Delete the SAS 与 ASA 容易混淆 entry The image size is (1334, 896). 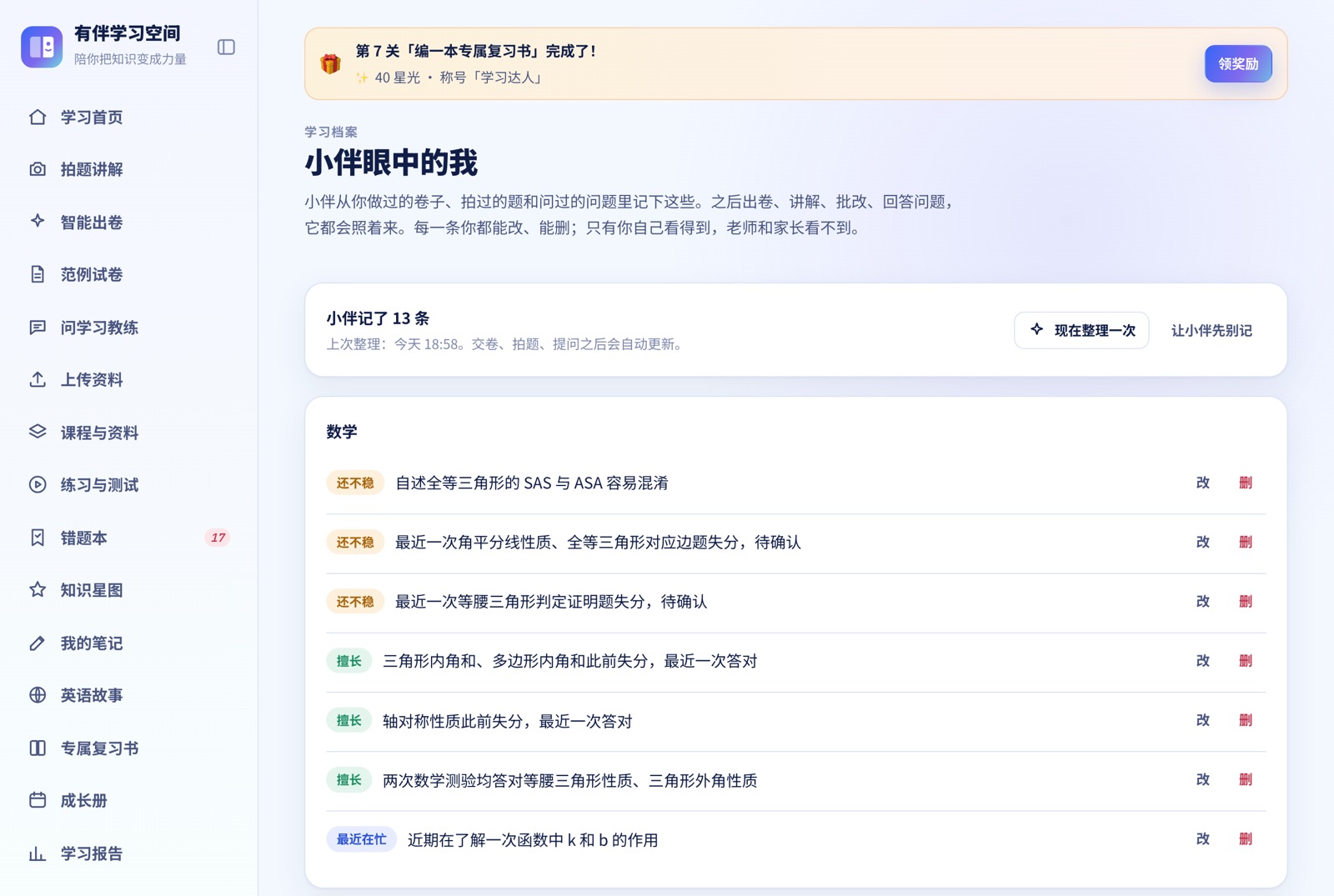click(1246, 483)
